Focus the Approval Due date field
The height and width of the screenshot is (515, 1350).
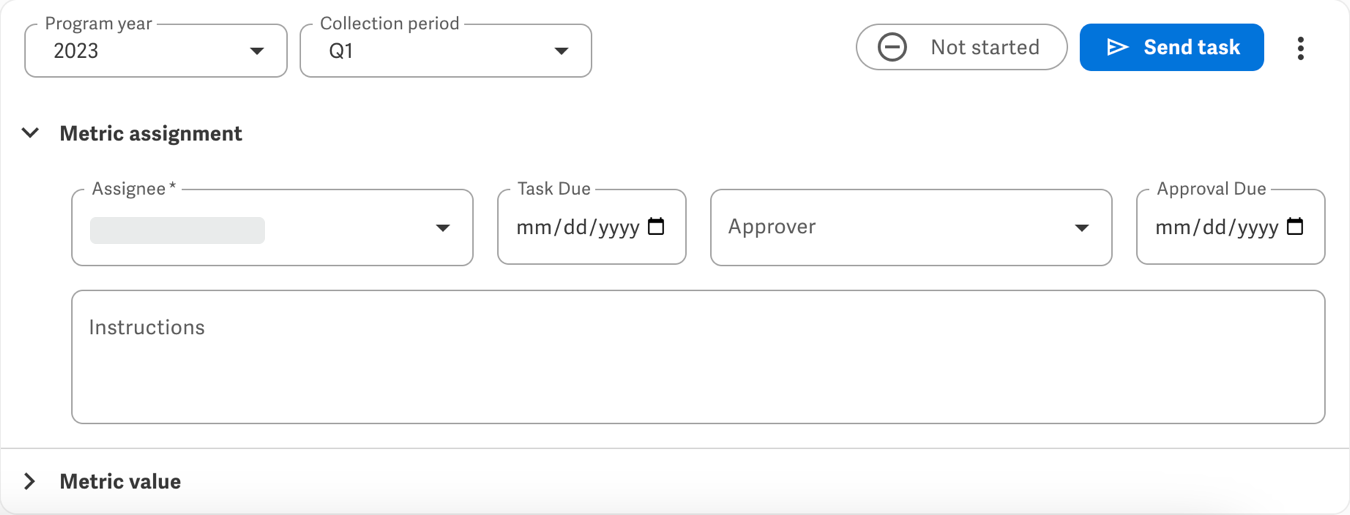coord(1216,228)
